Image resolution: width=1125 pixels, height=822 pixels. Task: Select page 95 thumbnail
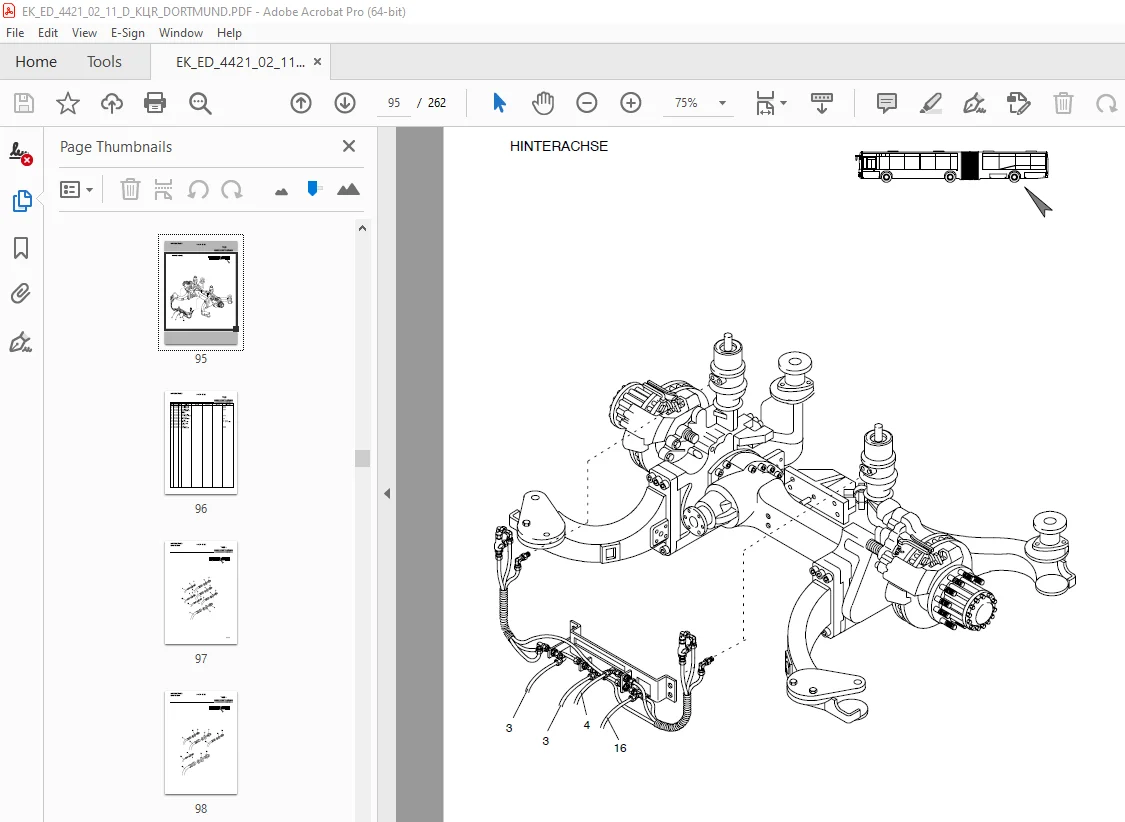201,292
